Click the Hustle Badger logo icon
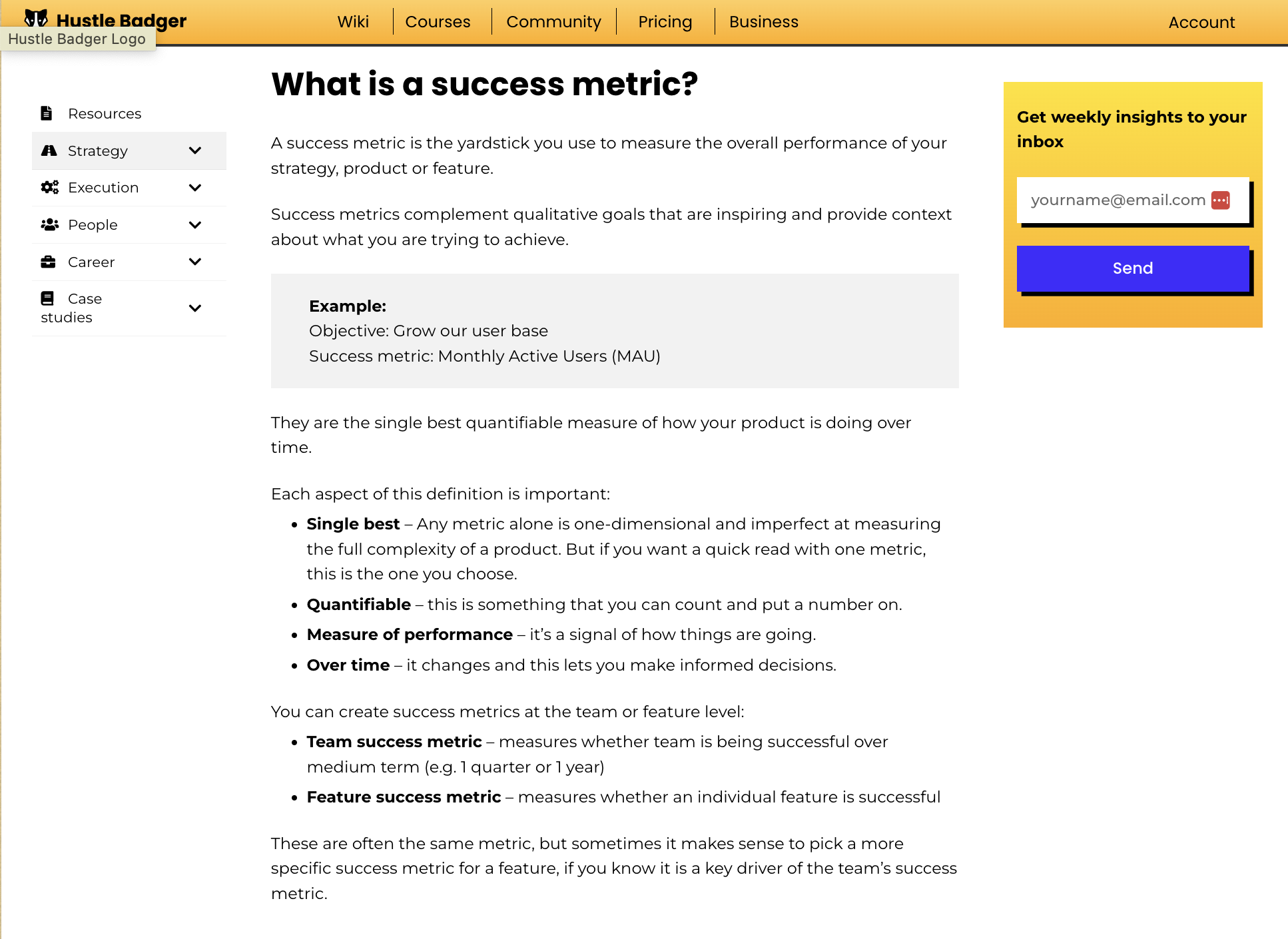Viewport: 1288px width, 939px height. point(36,18)
